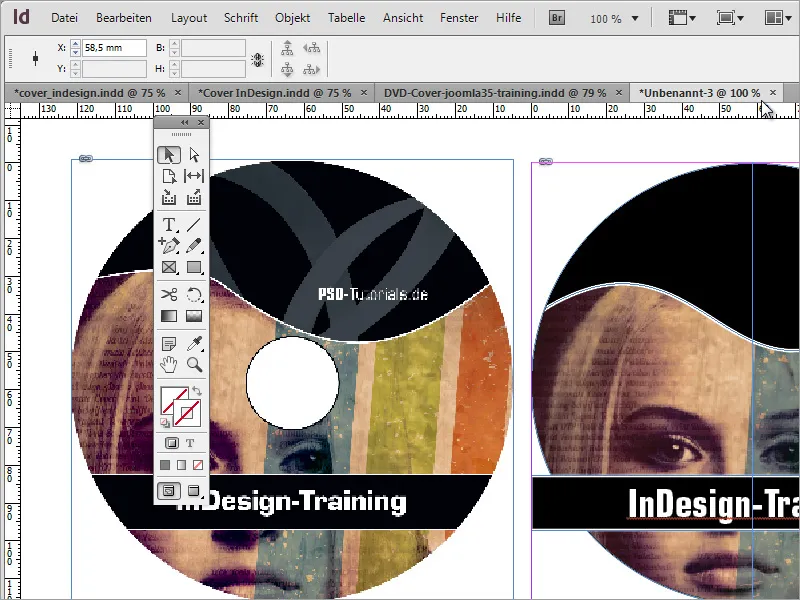The height and width of the screenshot is (600, 800).
Task: Select the Selection tool (black arrow)
Action: 169,155
